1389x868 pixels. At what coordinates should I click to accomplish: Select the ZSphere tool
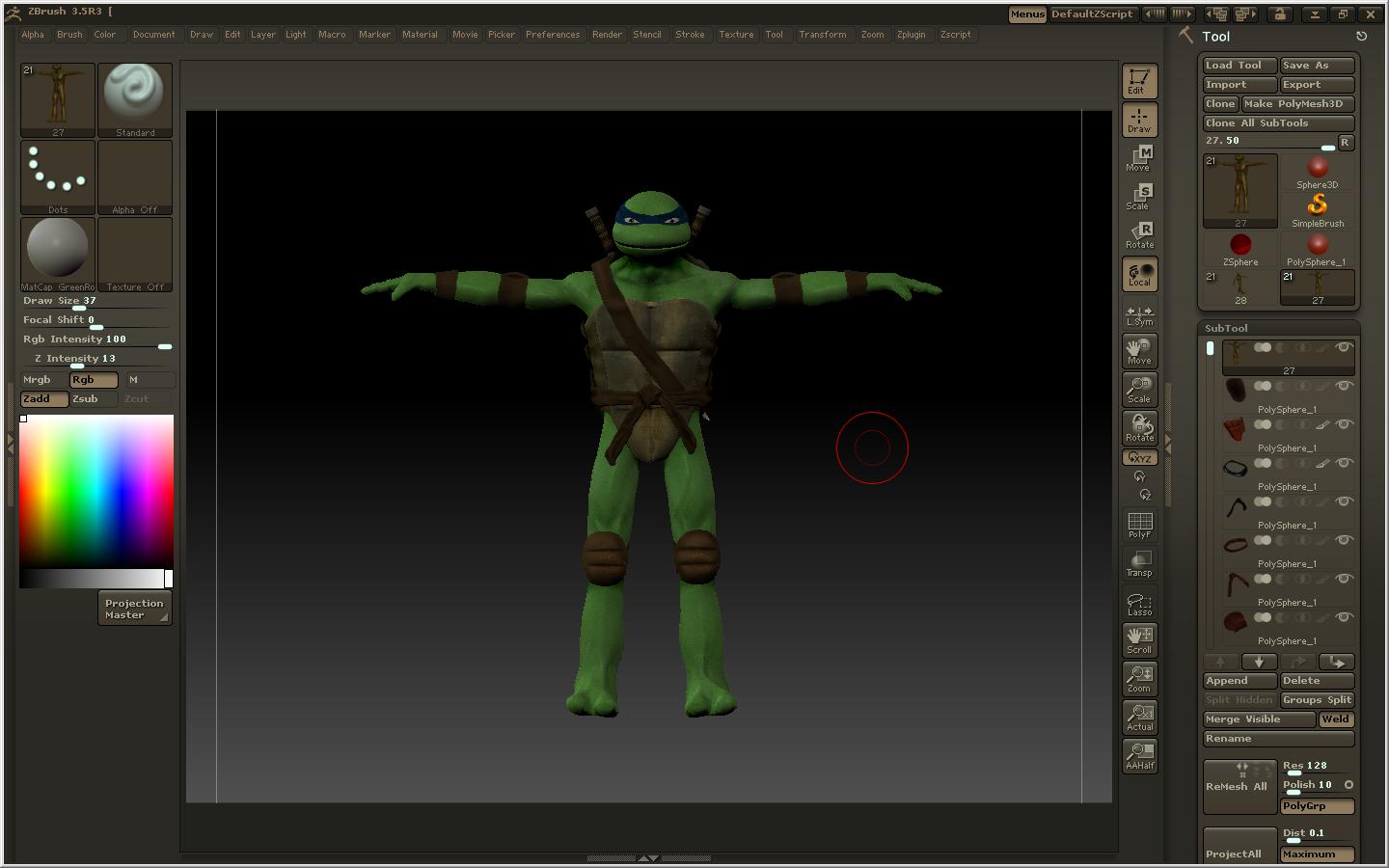click(x=1240, y=249)
